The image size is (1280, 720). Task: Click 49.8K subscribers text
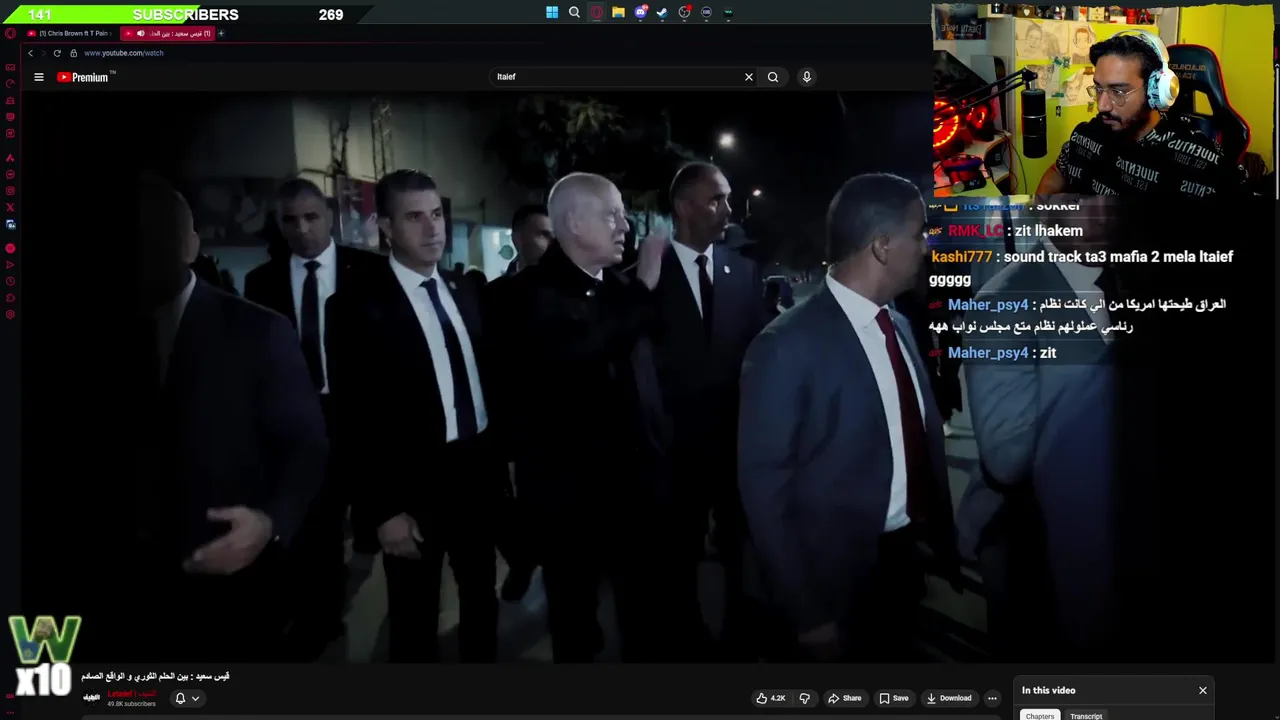click(x=131, y=704)
